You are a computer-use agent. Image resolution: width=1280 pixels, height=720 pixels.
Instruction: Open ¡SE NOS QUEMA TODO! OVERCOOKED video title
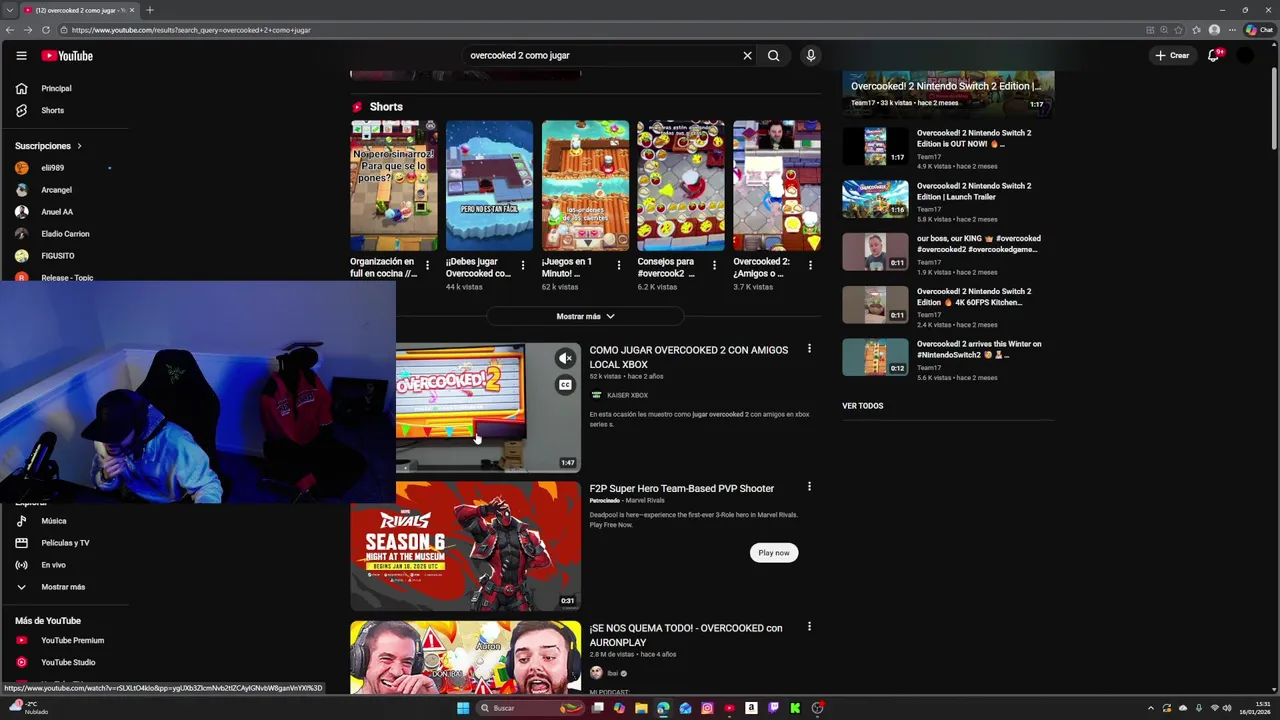tap(686, 635)
